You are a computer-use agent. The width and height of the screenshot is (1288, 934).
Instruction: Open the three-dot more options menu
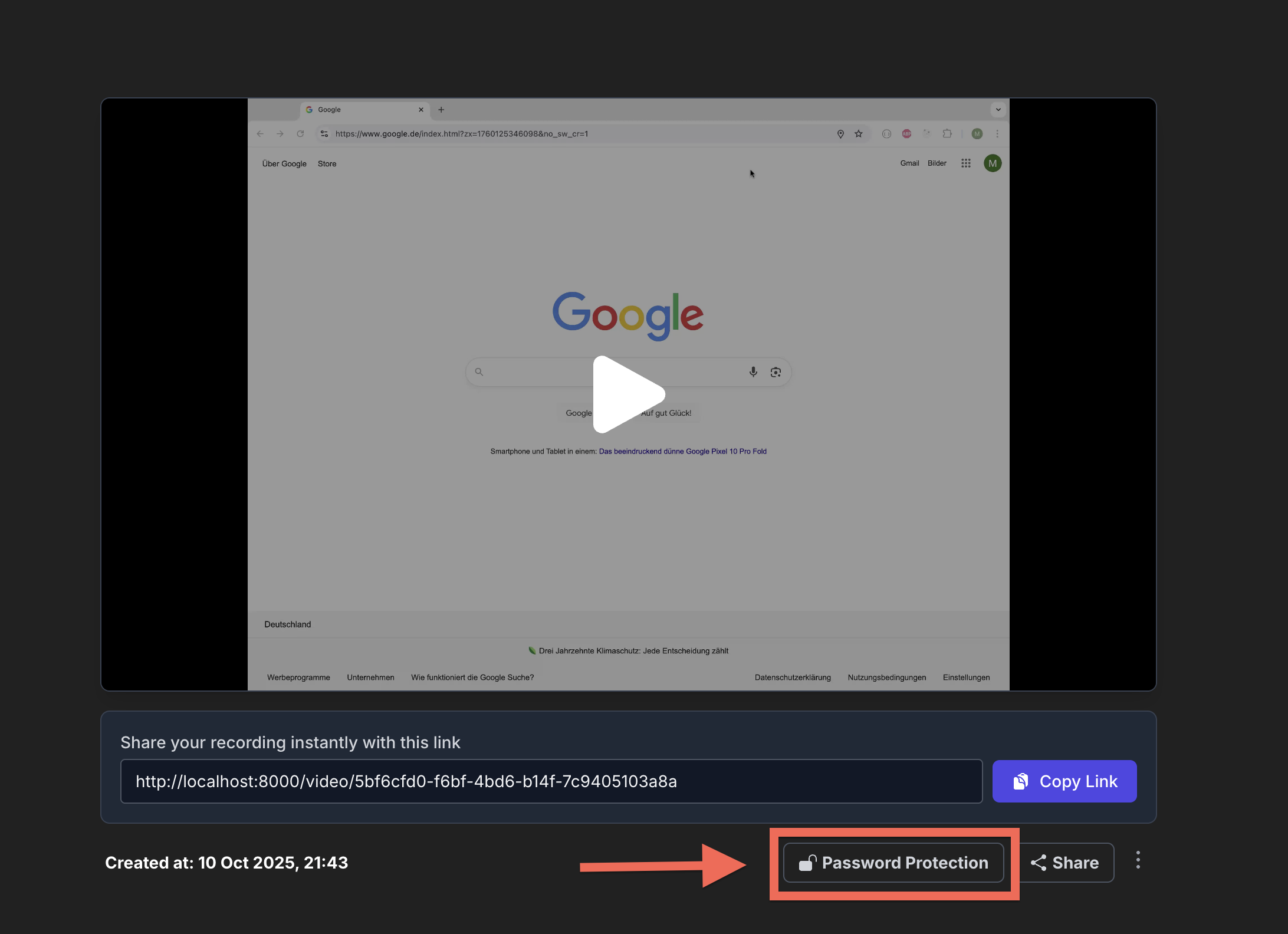pyautogui.click(x=1138, y=860)
